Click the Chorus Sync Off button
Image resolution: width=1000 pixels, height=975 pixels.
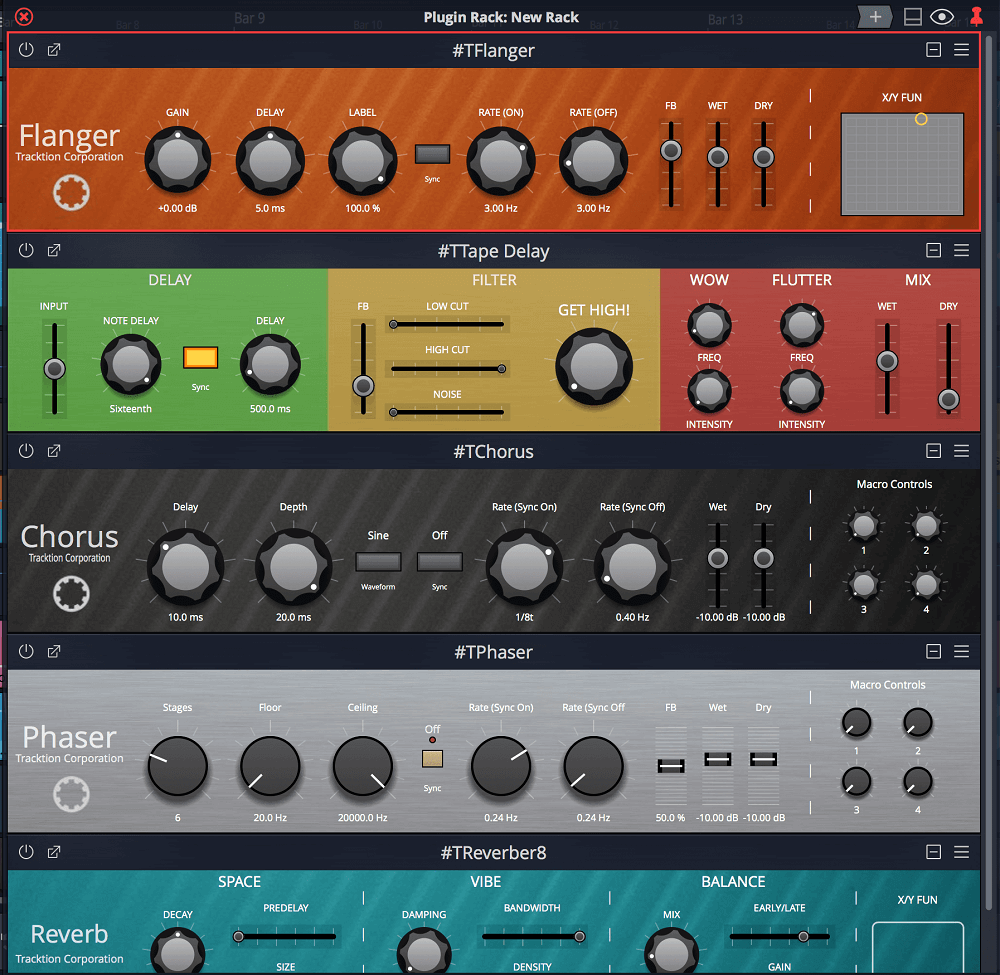[x=439, y=562]
